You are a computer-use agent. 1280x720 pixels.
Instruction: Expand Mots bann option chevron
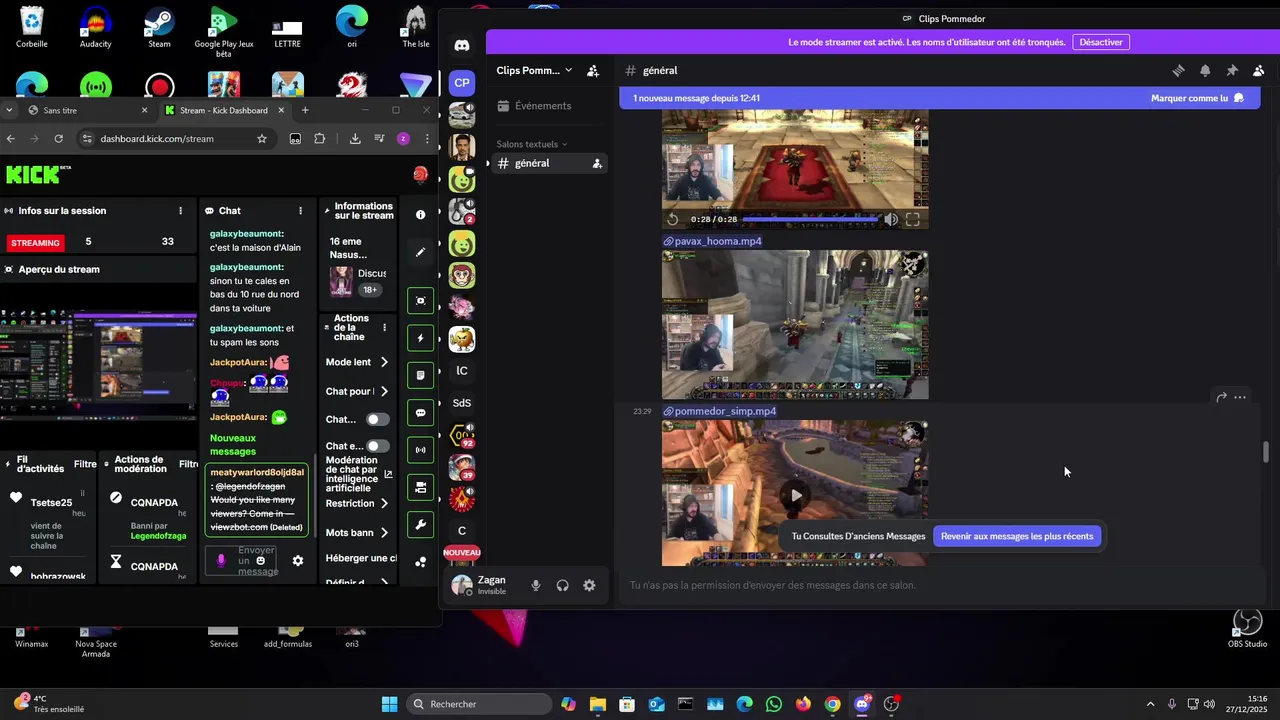[384, 533]
